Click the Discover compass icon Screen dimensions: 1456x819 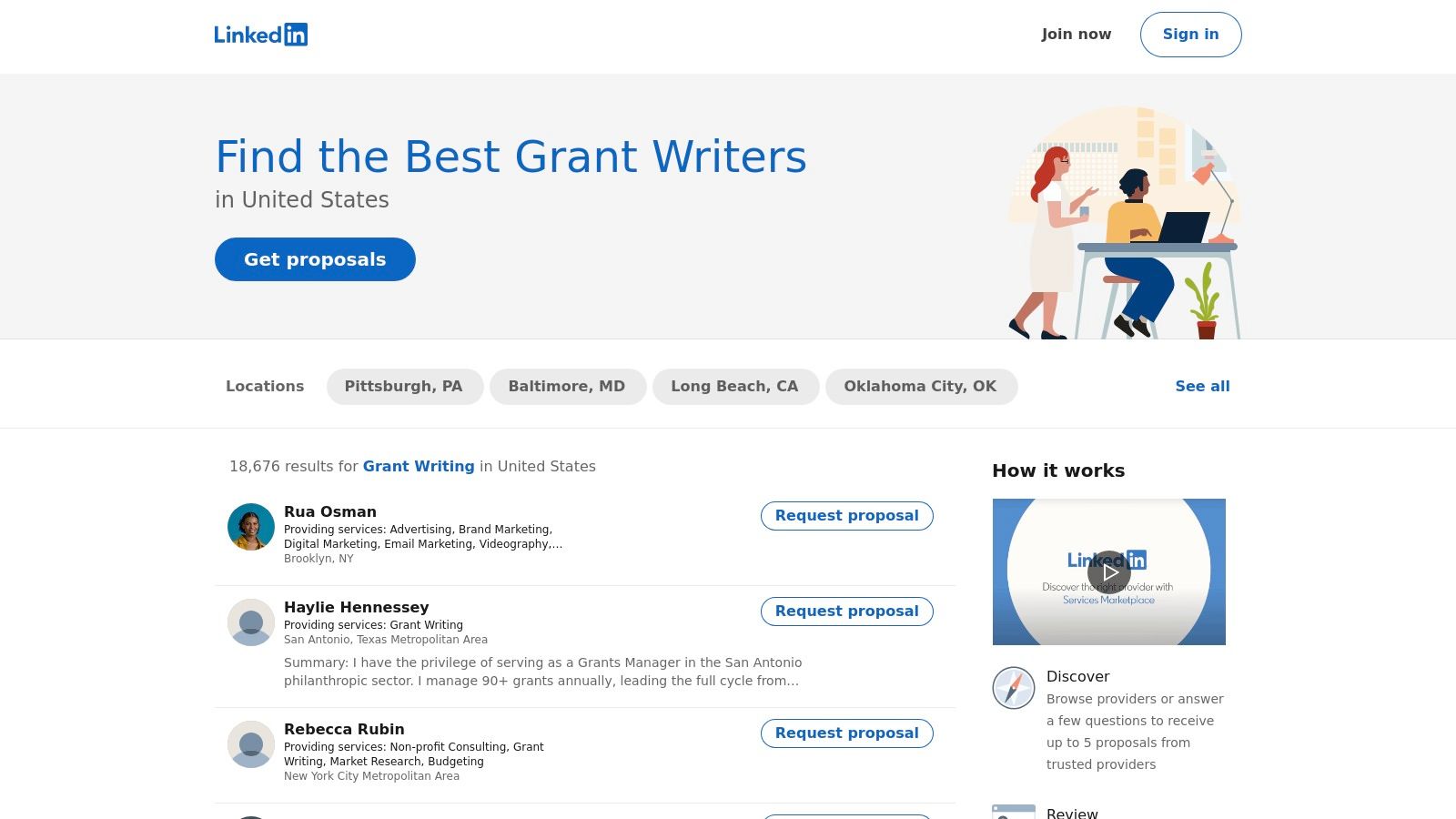[1014, 688]
